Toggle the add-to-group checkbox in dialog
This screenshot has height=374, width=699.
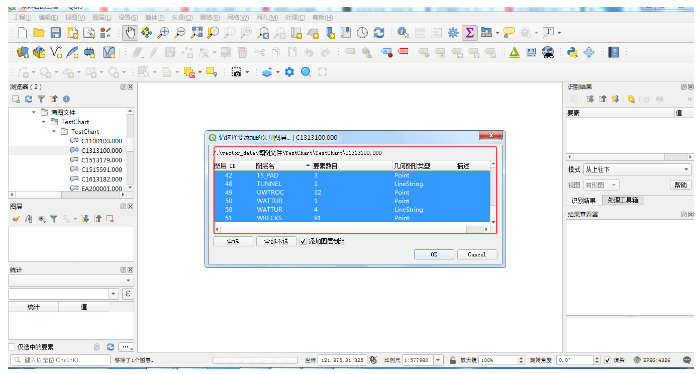point(303,241)
